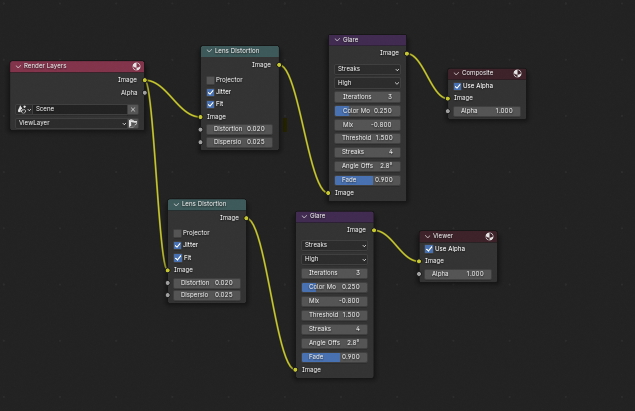Image resolution: width=635 pixels, height=411 pixels.
Task: Collapse the upper Glare node
Action: point(337,40)
